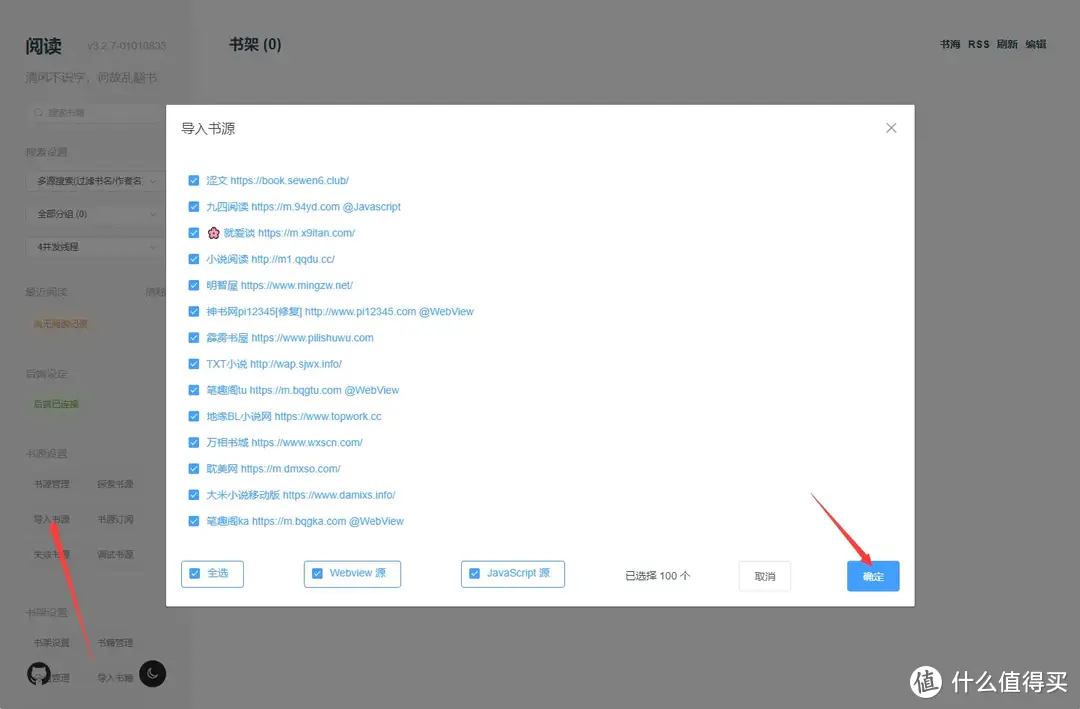Uncheck the 万相书城 wxscn.com source

point(194,442)
